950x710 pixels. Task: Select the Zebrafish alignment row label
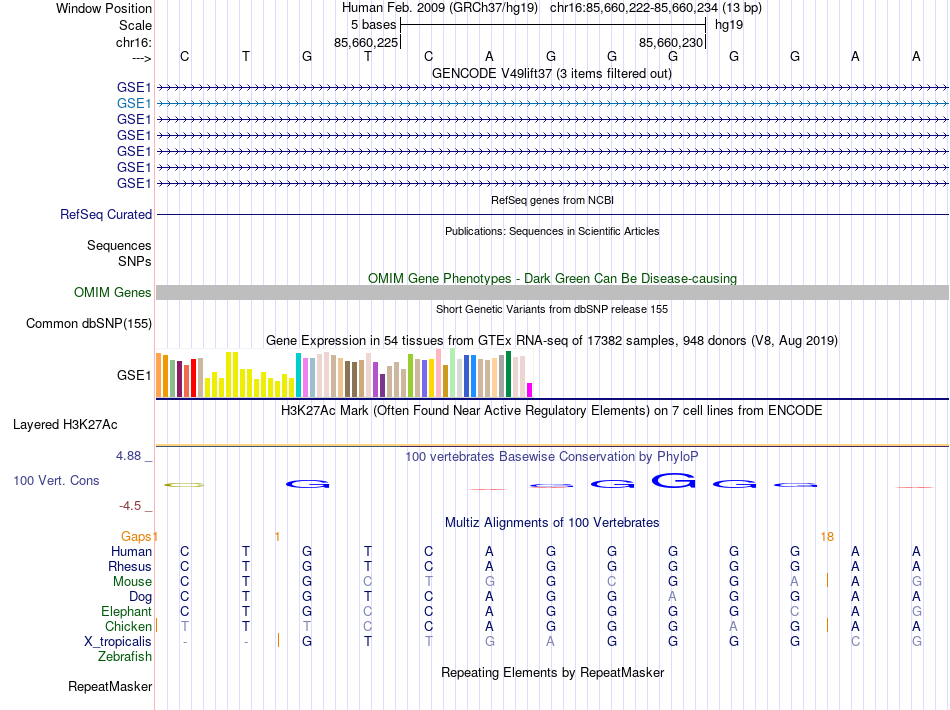click(x=125, y=656)
